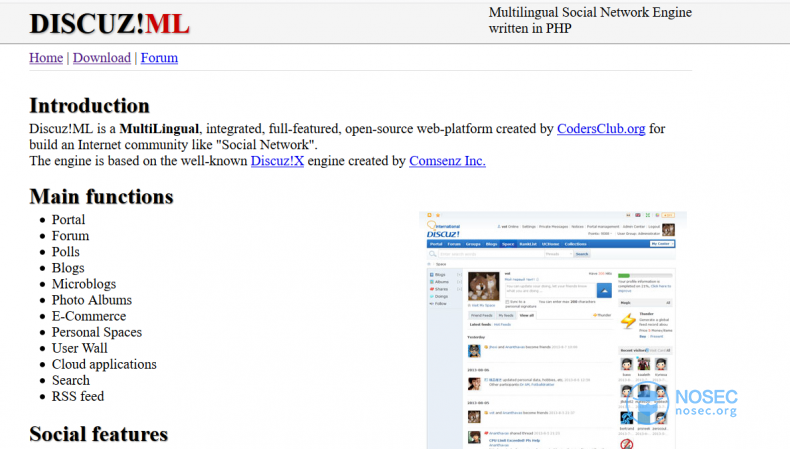The width and height of the screenshot is (790, 449).
Task: Select the 'Cloud applications' list item
Action: (104, 364)
